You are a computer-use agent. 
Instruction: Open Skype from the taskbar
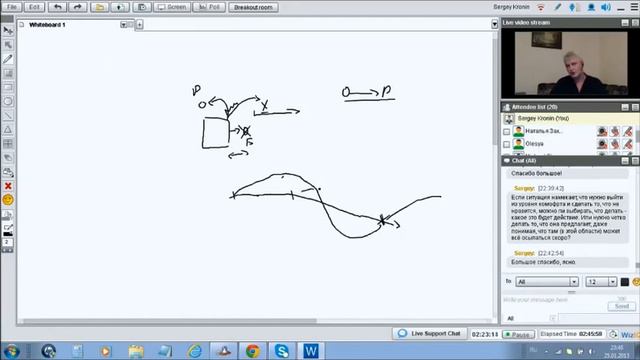pos(282,351)
